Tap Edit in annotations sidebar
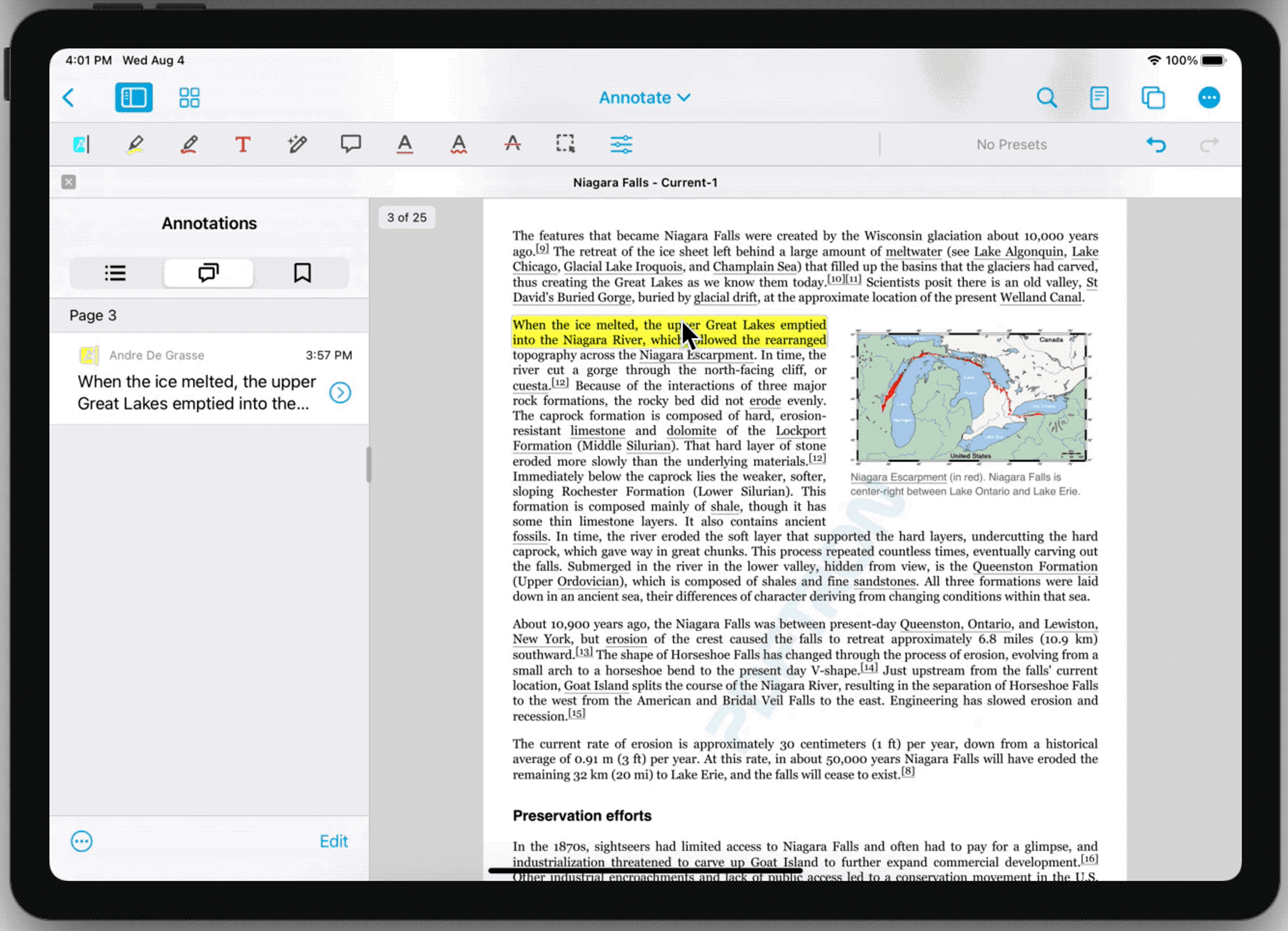Viewport: 1288px width, 931px height. pos(333,841)
